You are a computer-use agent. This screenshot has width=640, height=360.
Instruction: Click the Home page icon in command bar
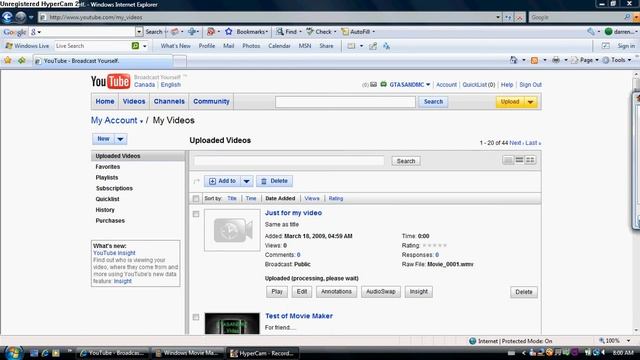point(514,60)
